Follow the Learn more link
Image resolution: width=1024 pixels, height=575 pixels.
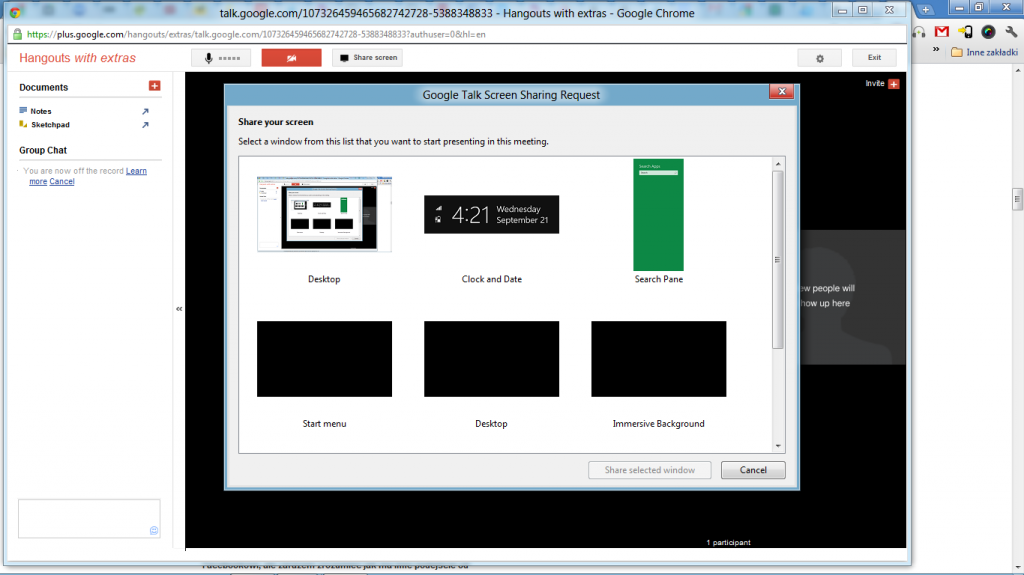(x=136, y=171)
